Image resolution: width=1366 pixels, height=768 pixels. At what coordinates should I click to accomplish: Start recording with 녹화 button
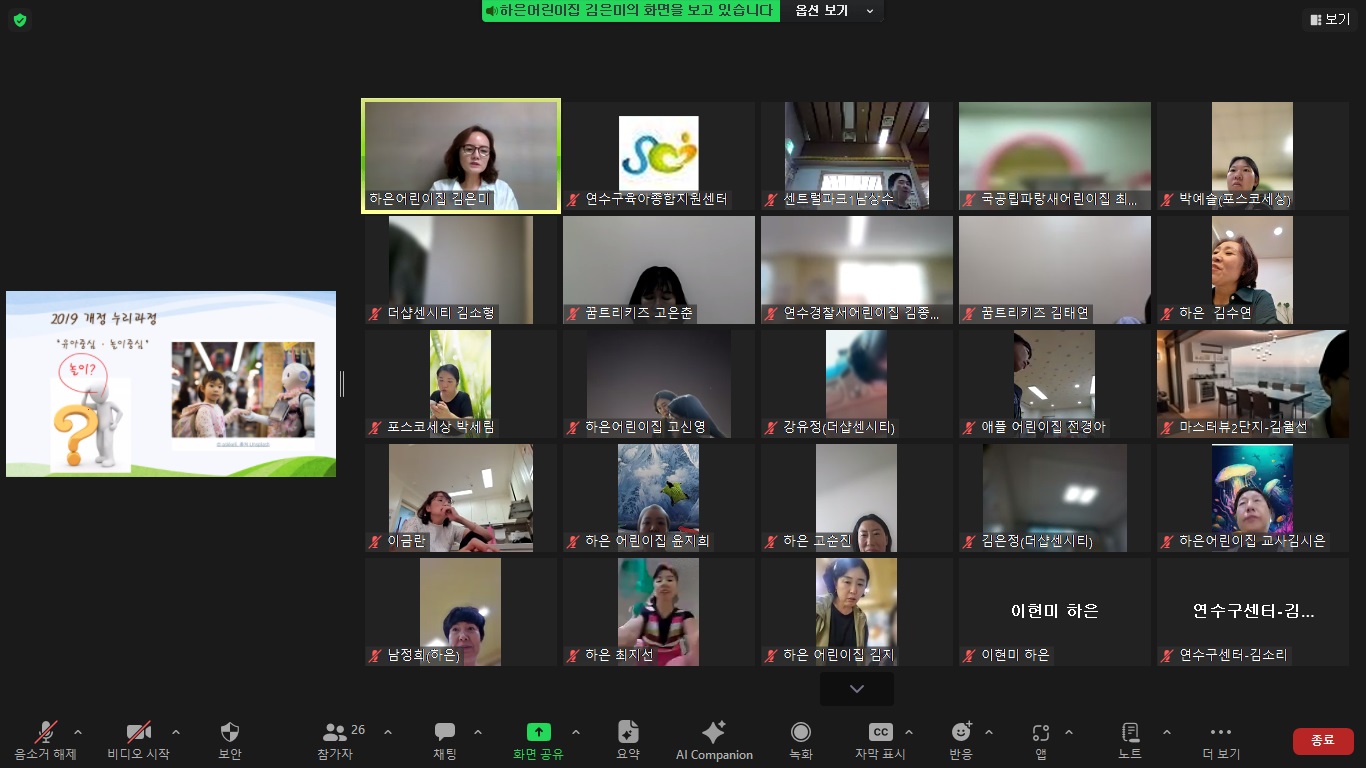tap(801, 741)
